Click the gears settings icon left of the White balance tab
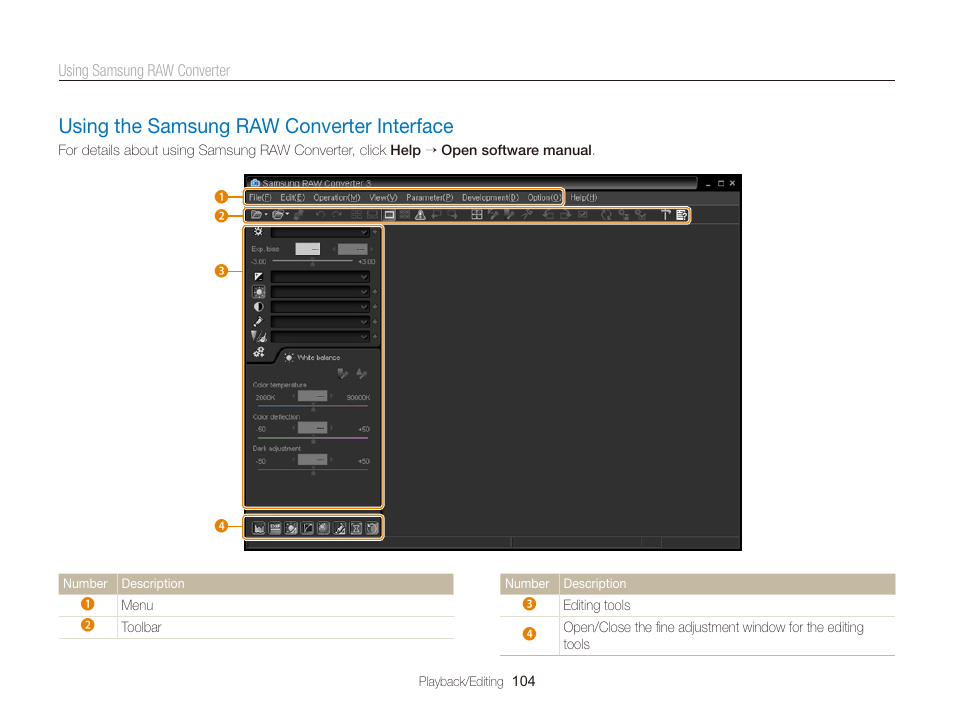The height and width of the screenshot is (720, 954). (x=259, y=352)
